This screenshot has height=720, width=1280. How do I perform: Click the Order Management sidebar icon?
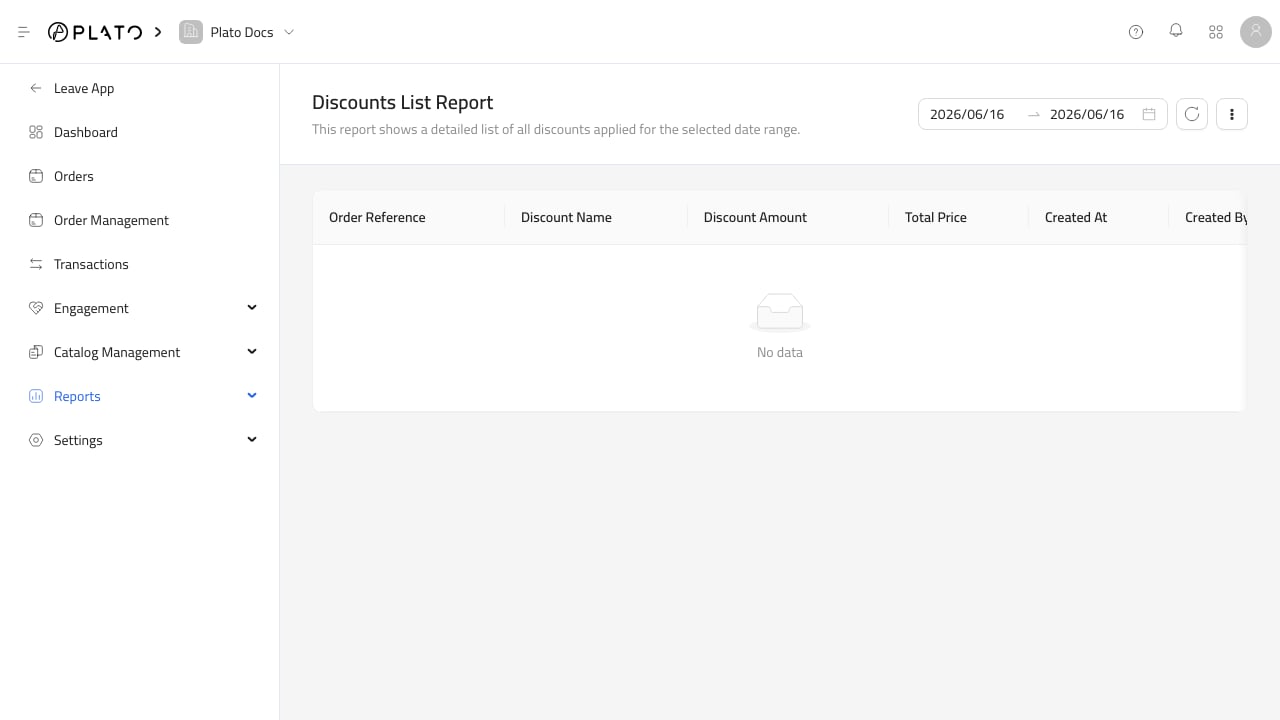[x=36, y=220]
